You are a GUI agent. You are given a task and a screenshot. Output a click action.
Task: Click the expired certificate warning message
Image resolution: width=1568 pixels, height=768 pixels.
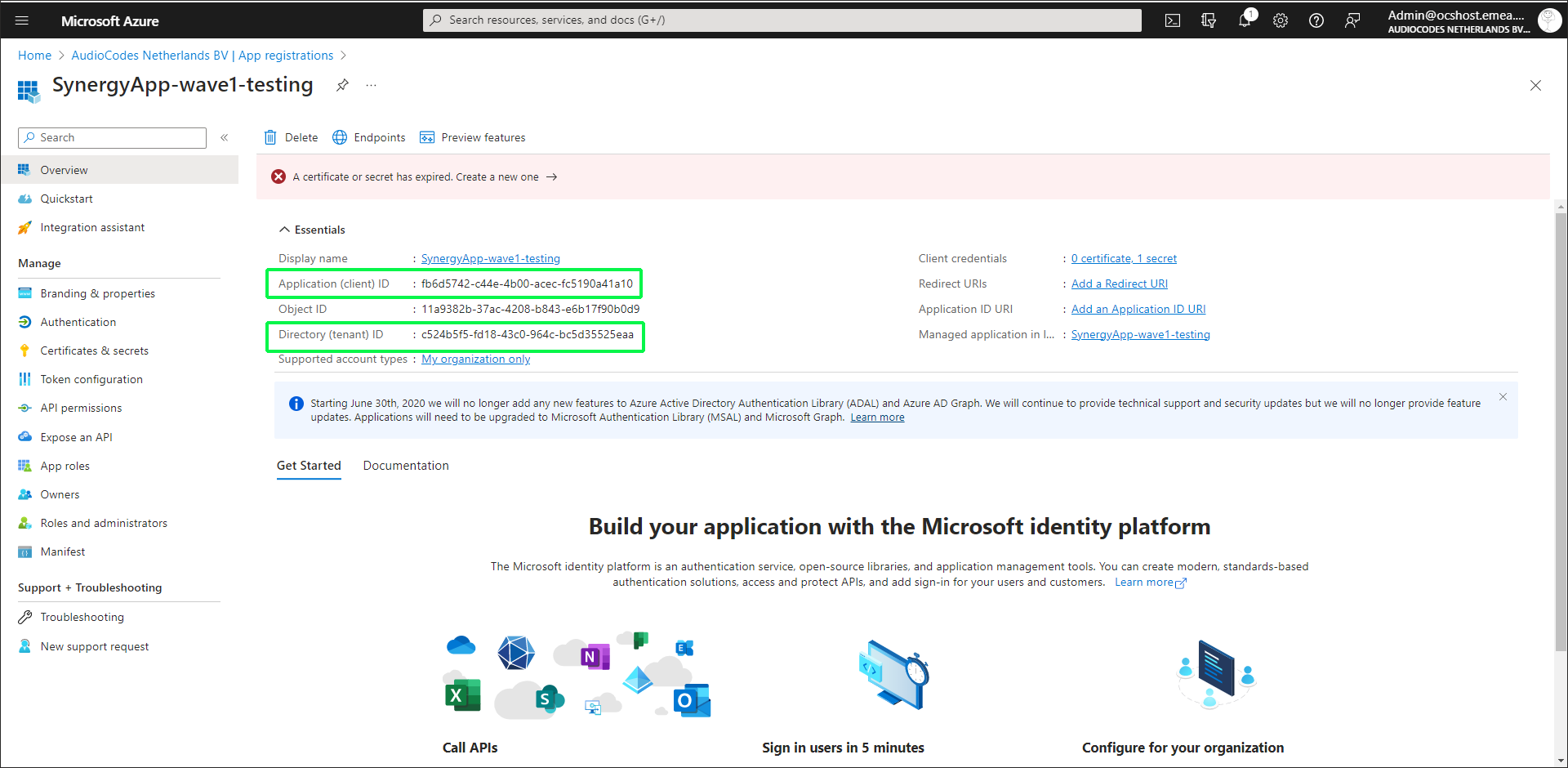coord(416,176)
